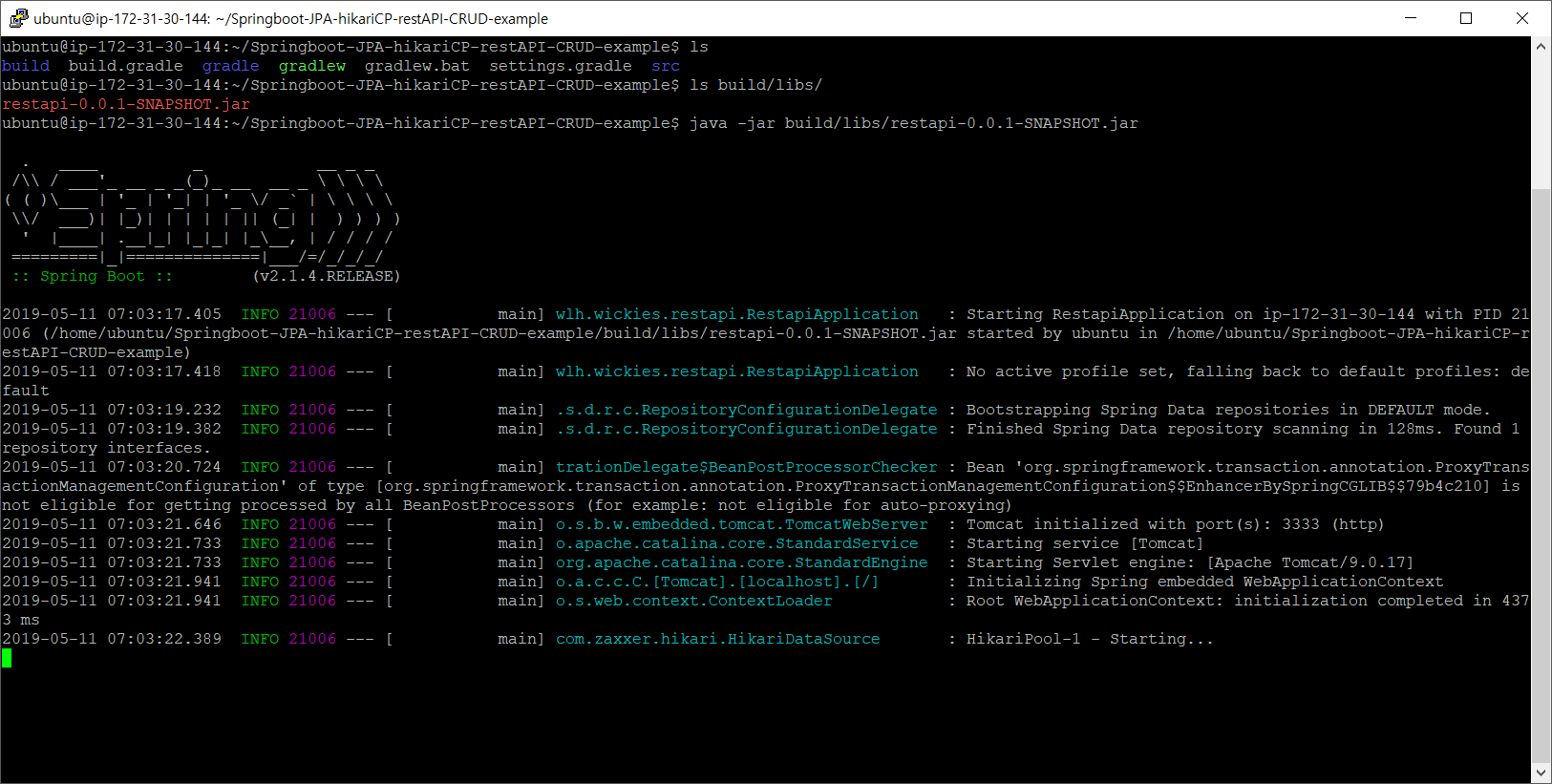
Task: Click 'repository interfaces.' wrapped log text
Action: click(x=107, y=448)
